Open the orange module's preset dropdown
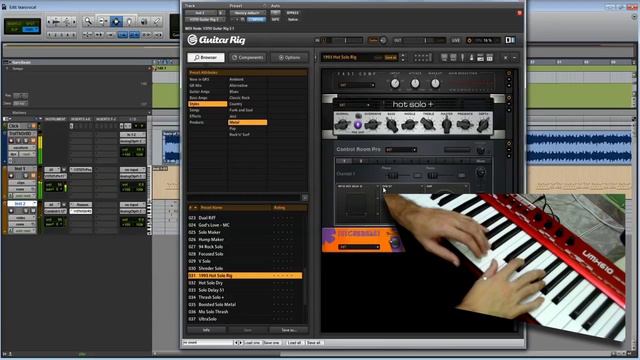Screen dimensions: 640x360 coord(359,247)
